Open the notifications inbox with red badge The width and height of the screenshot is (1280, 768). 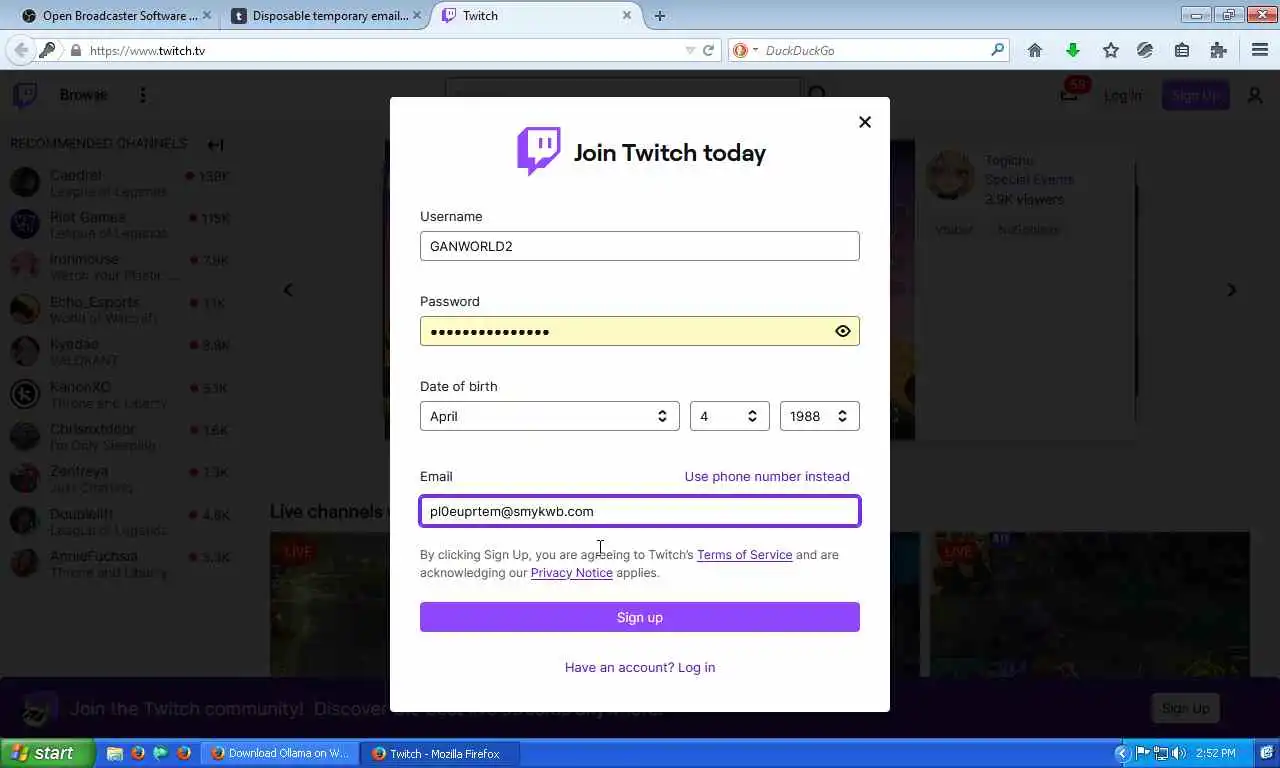1070,93
